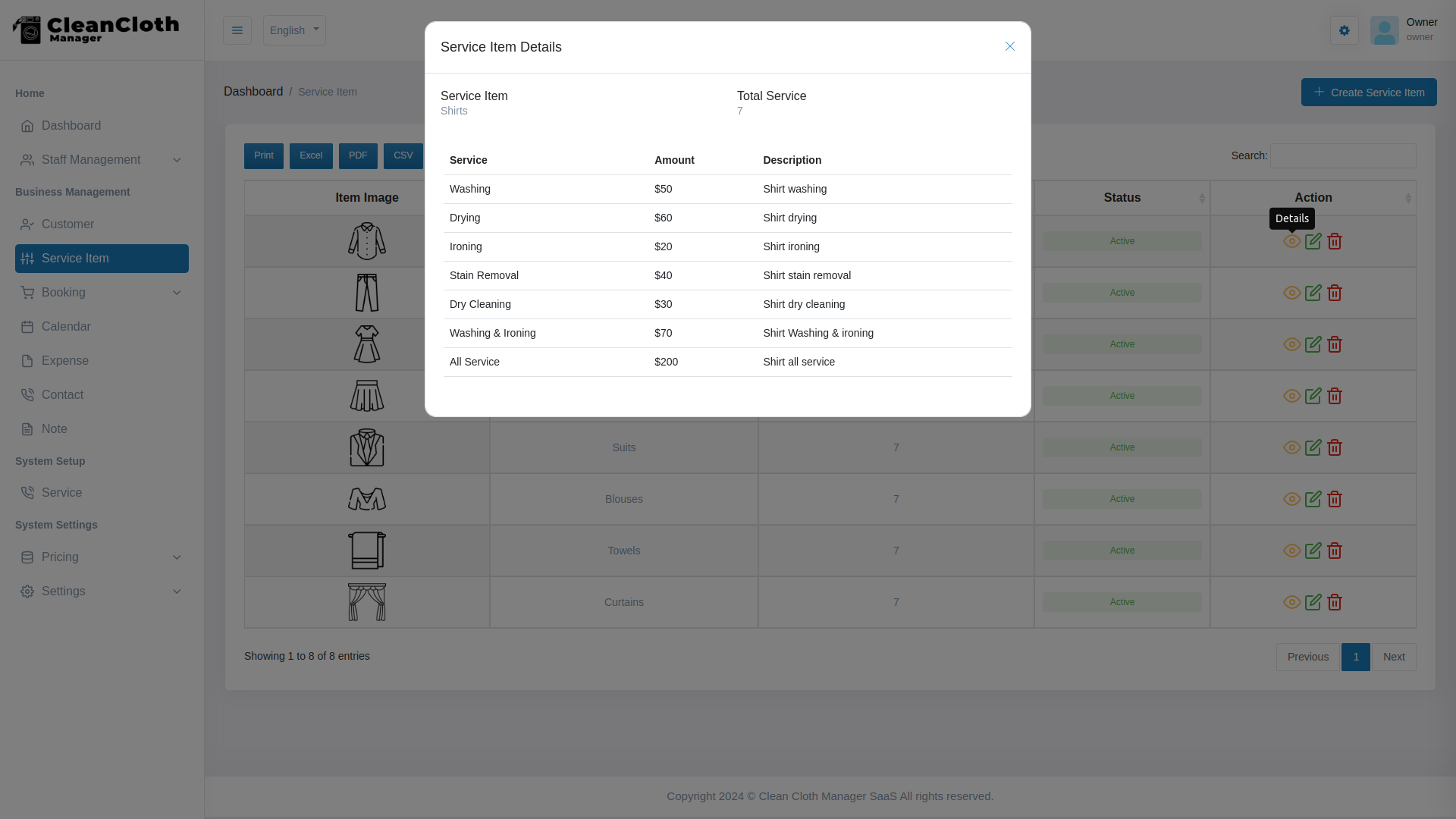Expand the Staff Management menu
Screen dimensions: 1456x819
coord(90,159)
